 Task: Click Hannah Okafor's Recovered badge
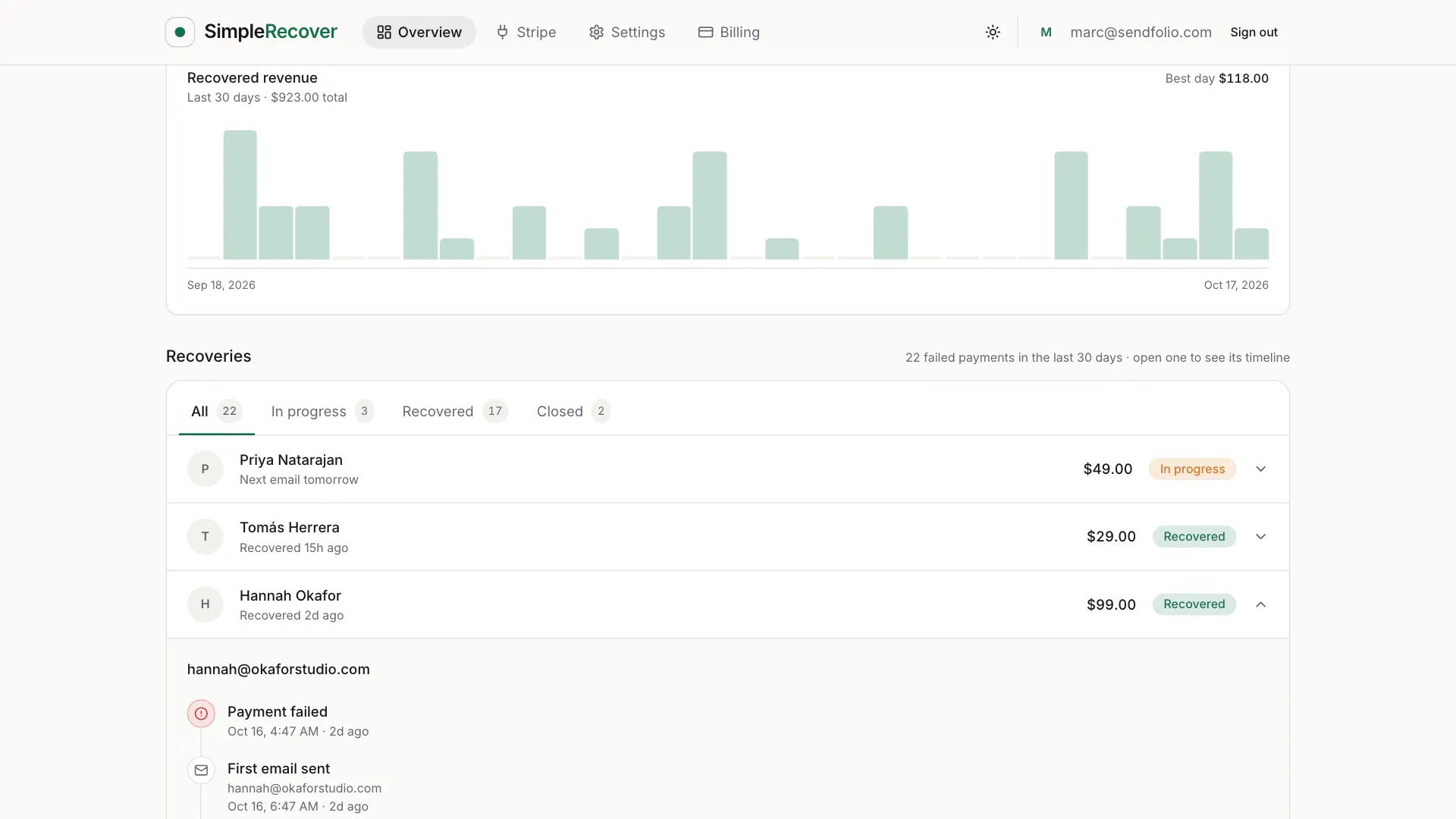point(1194,604)
